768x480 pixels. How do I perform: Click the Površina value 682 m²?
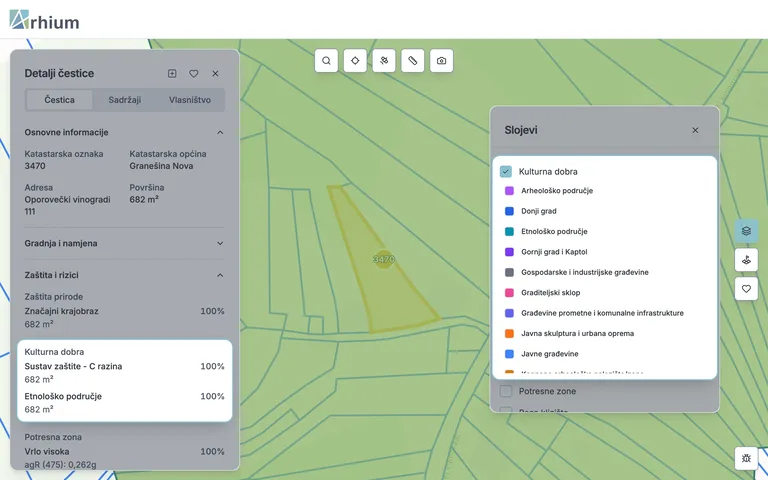(144, 199)
